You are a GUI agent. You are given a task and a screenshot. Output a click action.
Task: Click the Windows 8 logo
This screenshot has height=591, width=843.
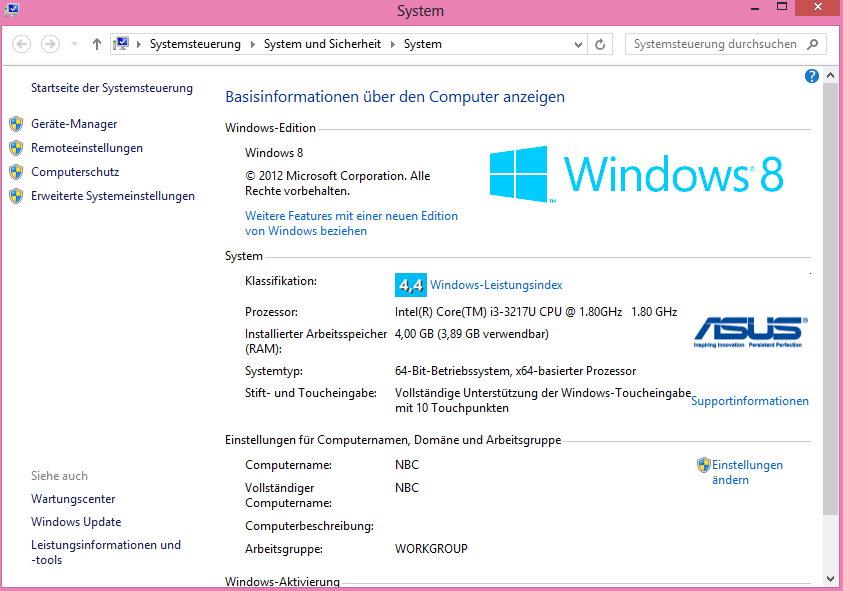[637, 174]
